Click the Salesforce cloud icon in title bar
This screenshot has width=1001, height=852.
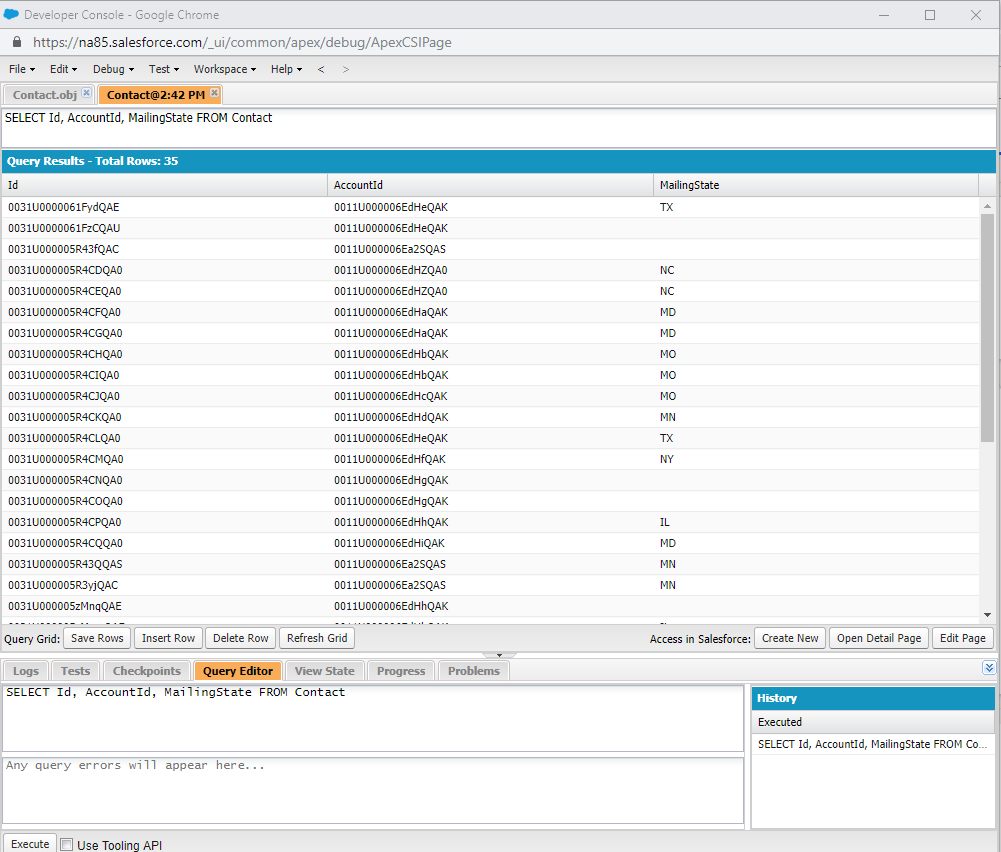pyautogui.click(x=11, y=14)
